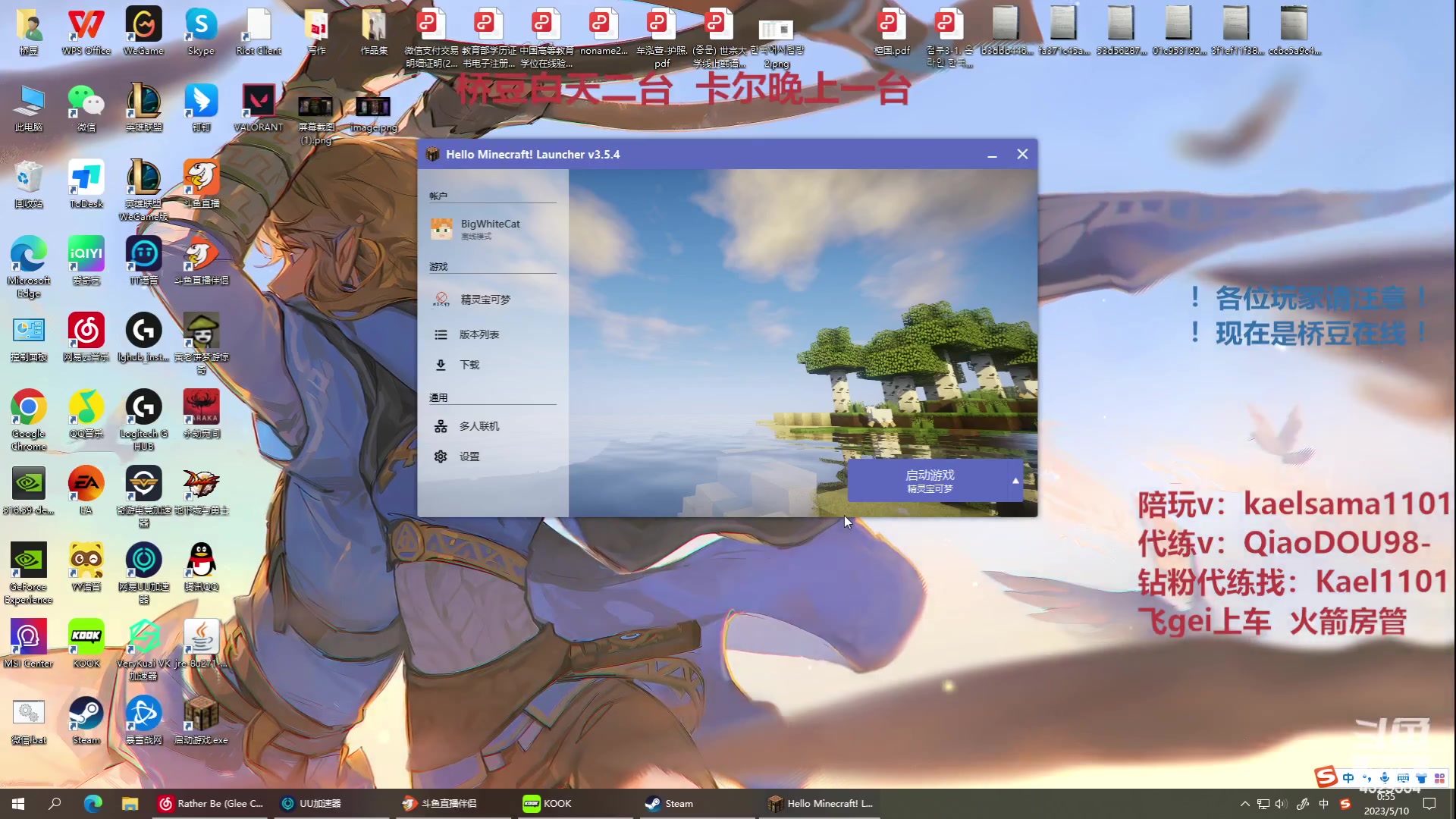The image size is (1456, 819).
Task: Expand the launch button version dropdown arrow
Action: click(x=1015, y=481)
